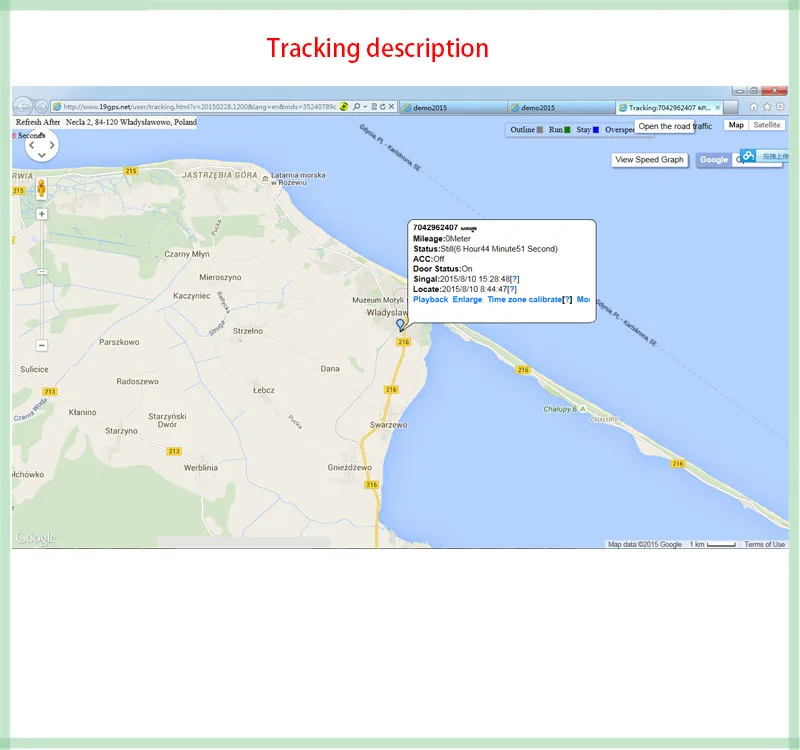
Task: Click the Street View pegman icon
Action: pyautogui.click(x=42, y=188)
